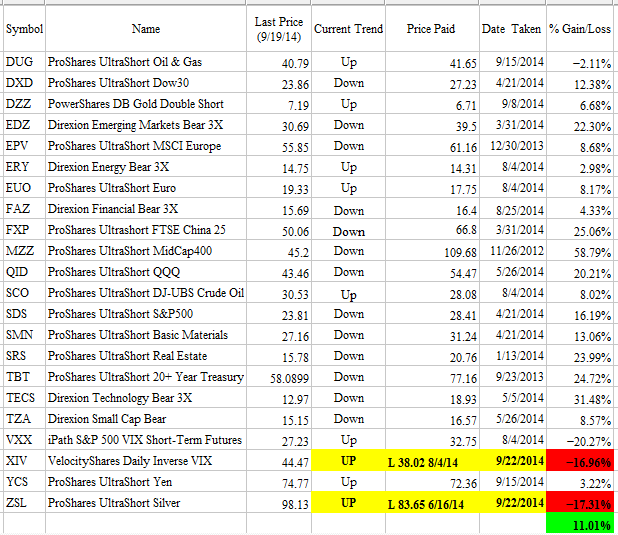Click ProShares UltraShort S&P500 name

(146, 314)
